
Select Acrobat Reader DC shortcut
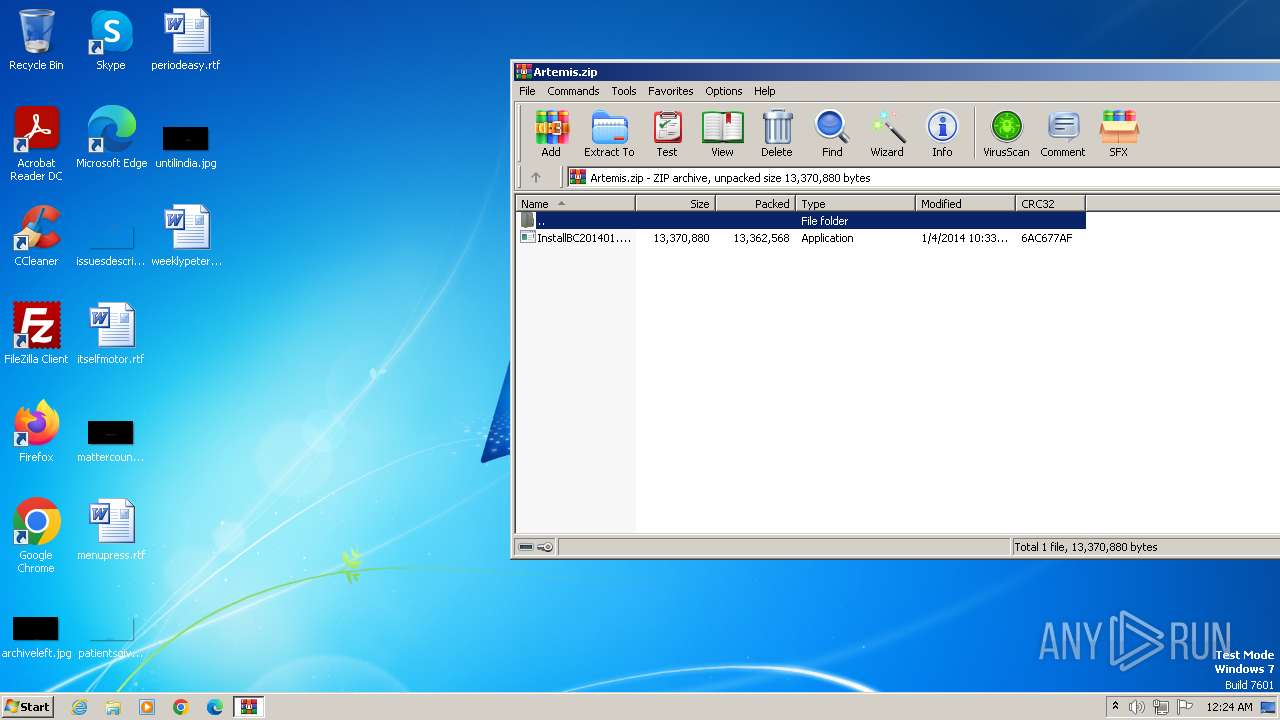coord(36,144)
